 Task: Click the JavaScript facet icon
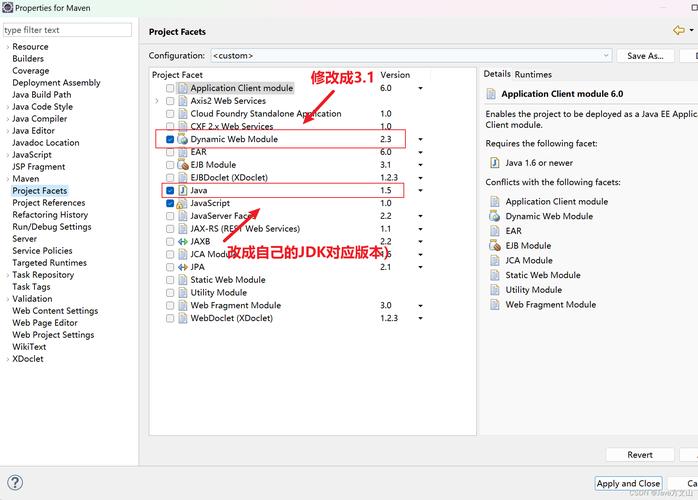[x=181, y=203]
